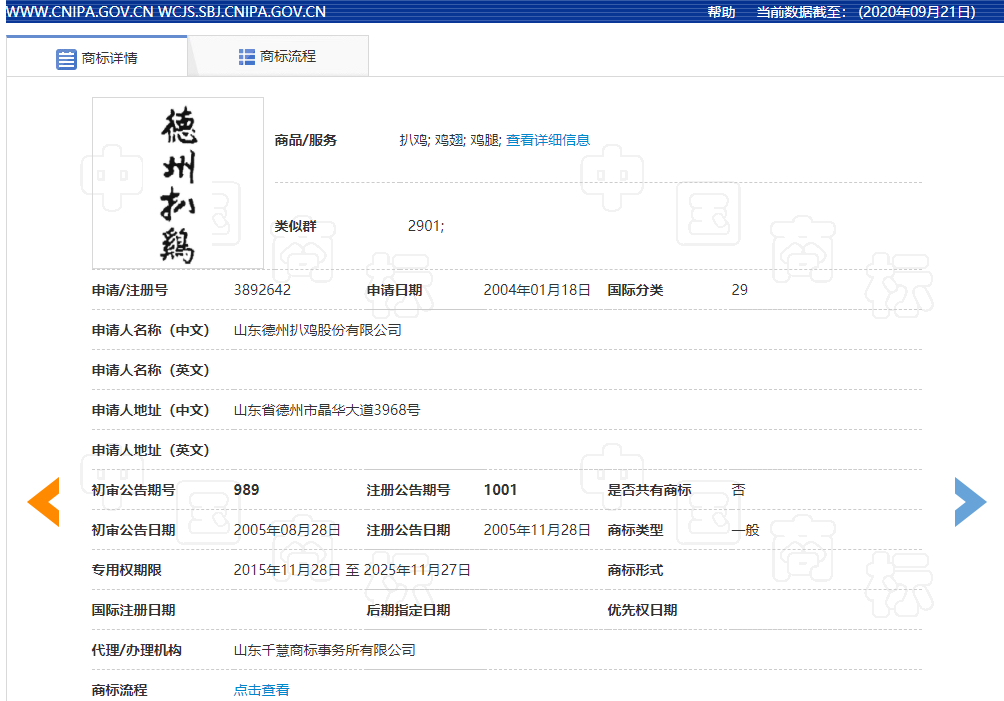The image size is (1004, 701).
Task: Click the 国际注册日期 label
Action: (x=133, y=610)
